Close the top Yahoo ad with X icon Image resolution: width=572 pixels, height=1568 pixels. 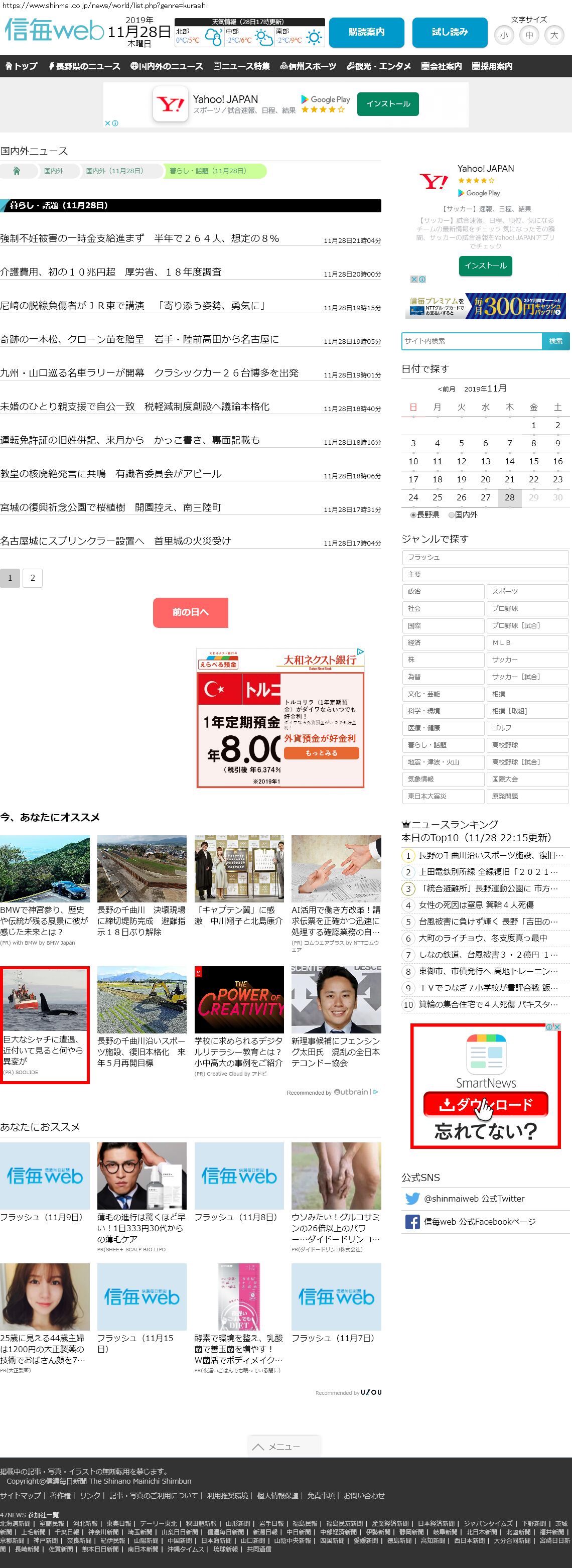[x=108, y=123]
